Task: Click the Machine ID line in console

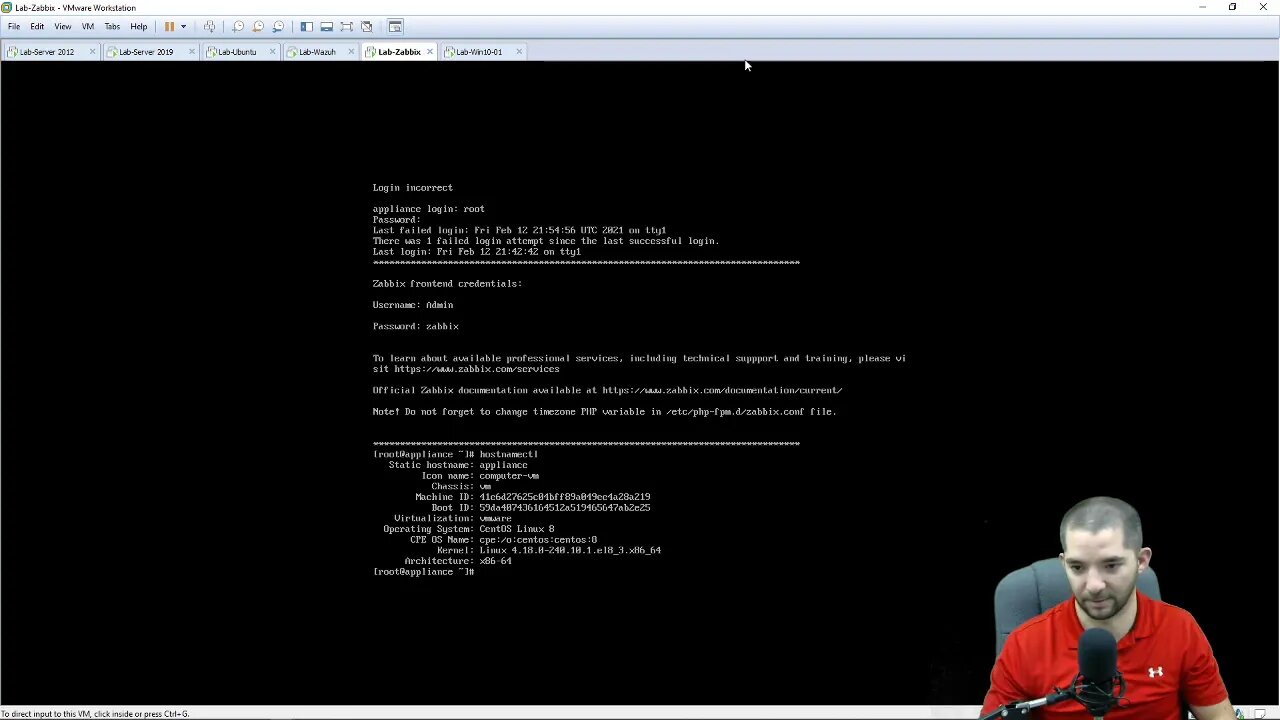Action: point(533,497)
